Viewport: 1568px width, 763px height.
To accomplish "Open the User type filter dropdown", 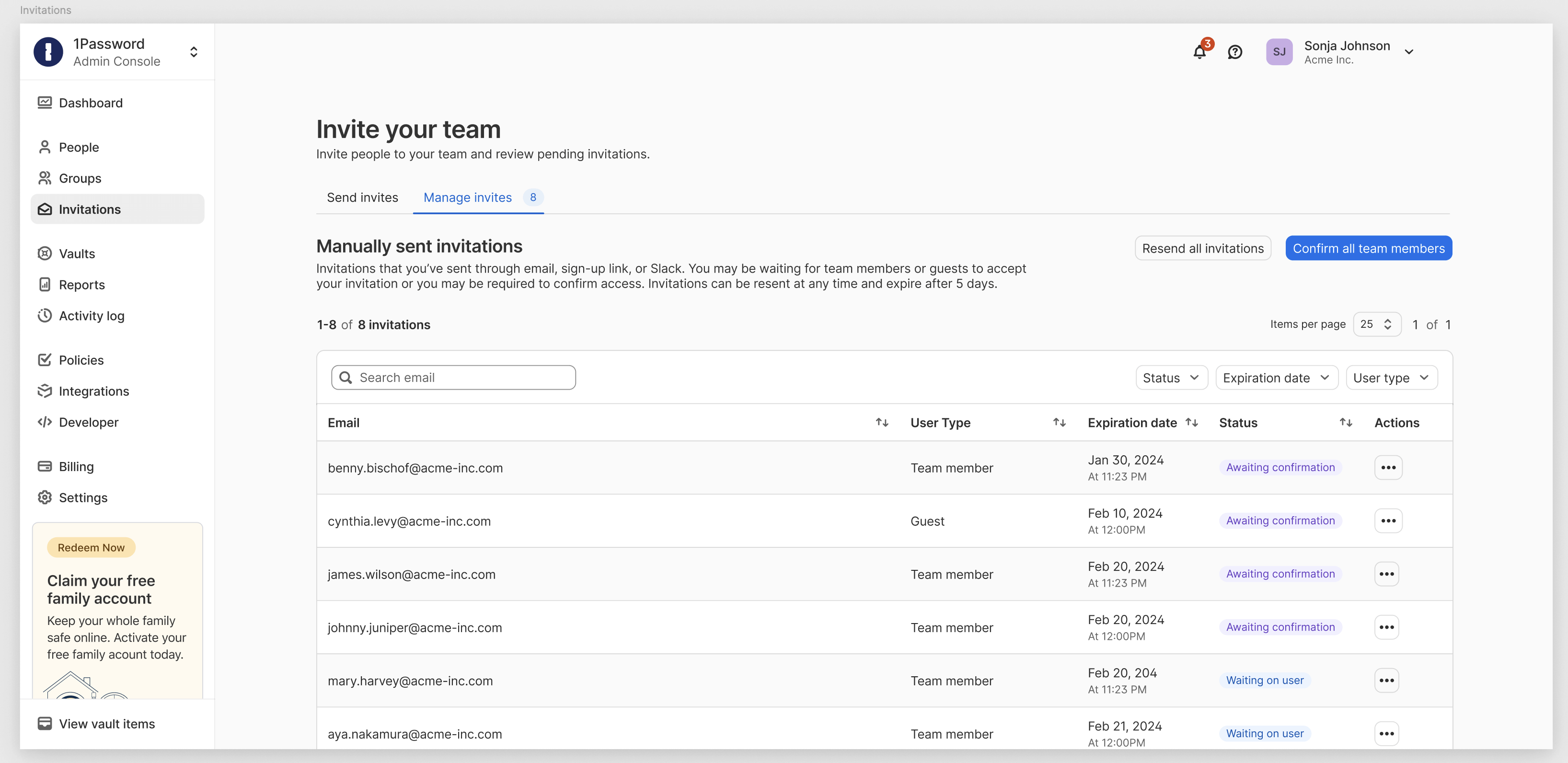I will 1391,378.
